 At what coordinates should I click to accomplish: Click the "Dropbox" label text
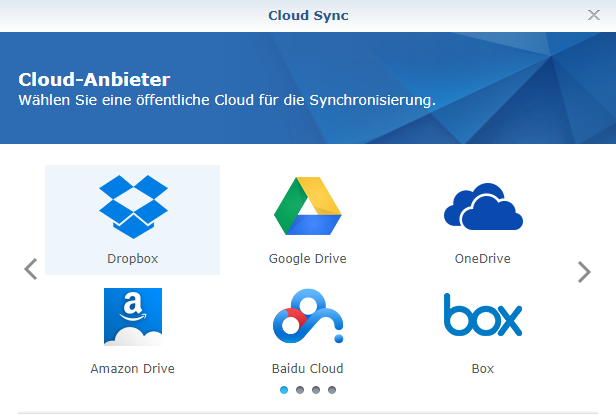tap(133, 258)
